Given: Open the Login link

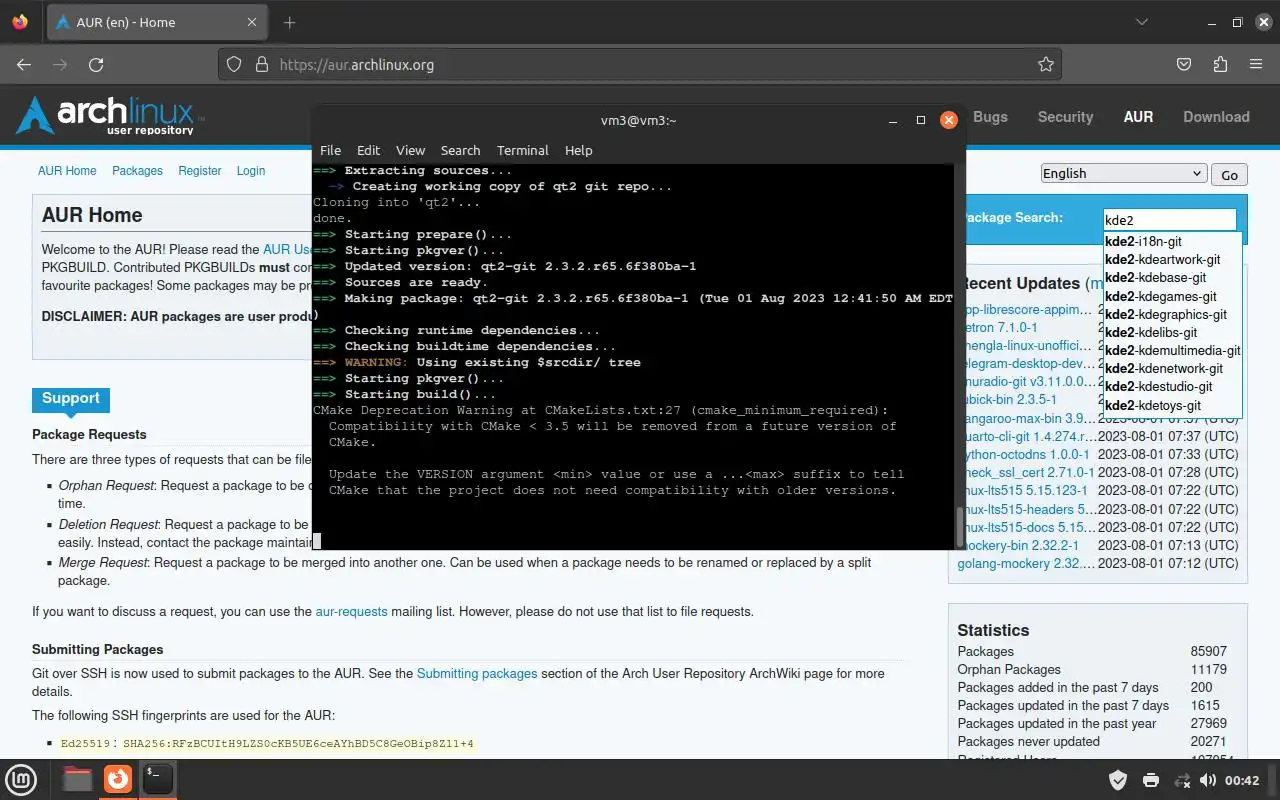Looking at the screenshot, I should tap(251, 171).
